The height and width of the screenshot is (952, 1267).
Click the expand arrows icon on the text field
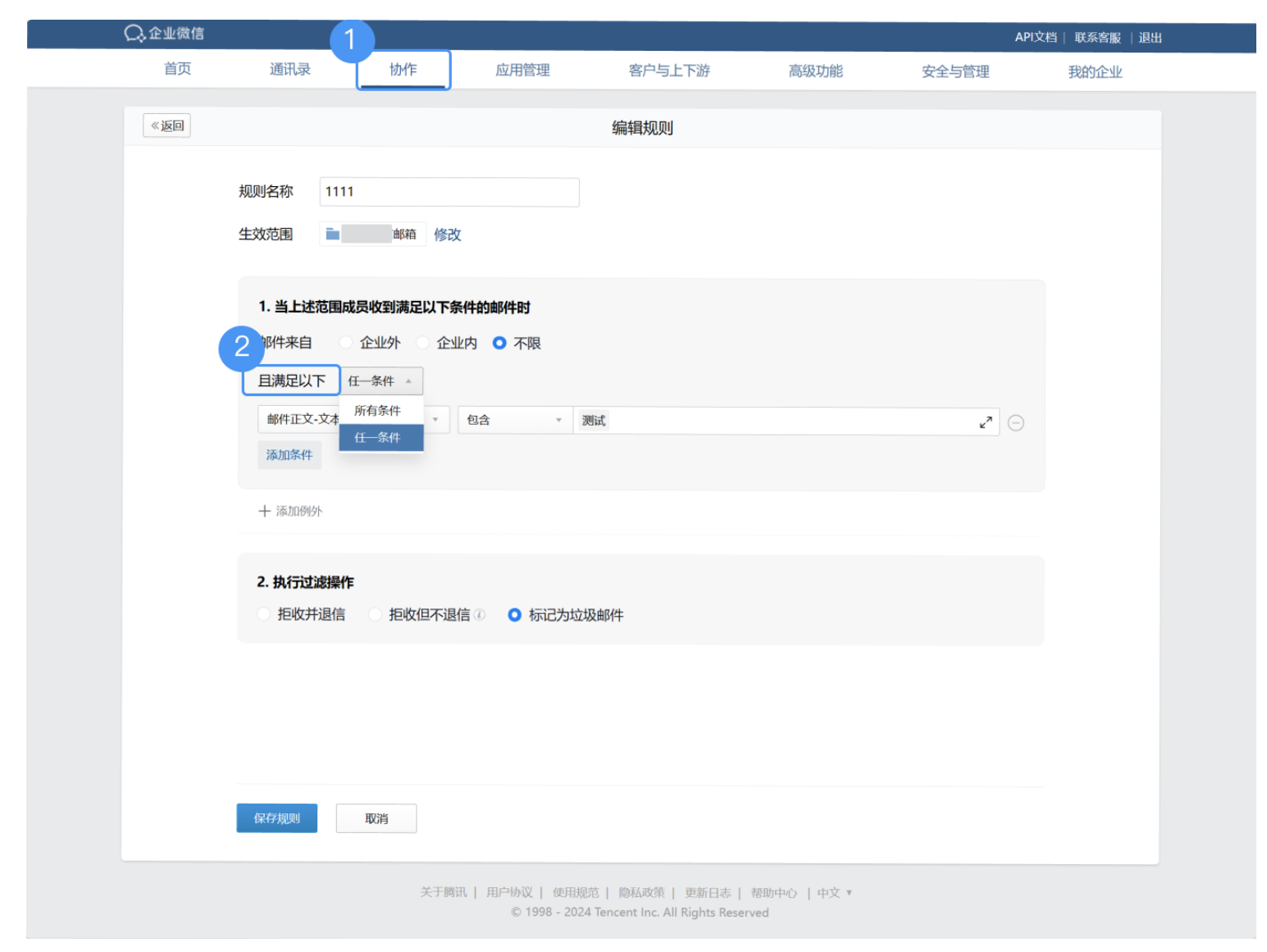[987, 421]
